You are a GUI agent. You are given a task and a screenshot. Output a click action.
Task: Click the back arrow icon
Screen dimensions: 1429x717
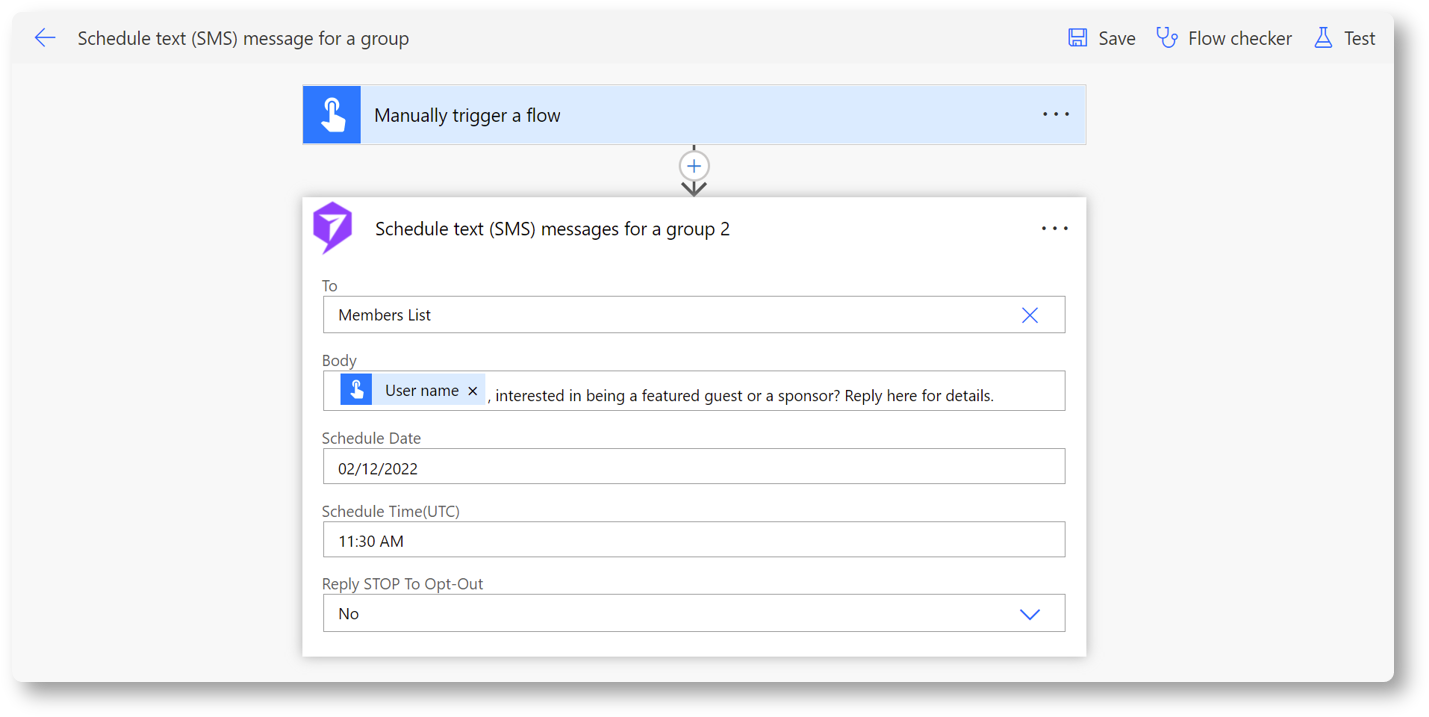point(45,38)
